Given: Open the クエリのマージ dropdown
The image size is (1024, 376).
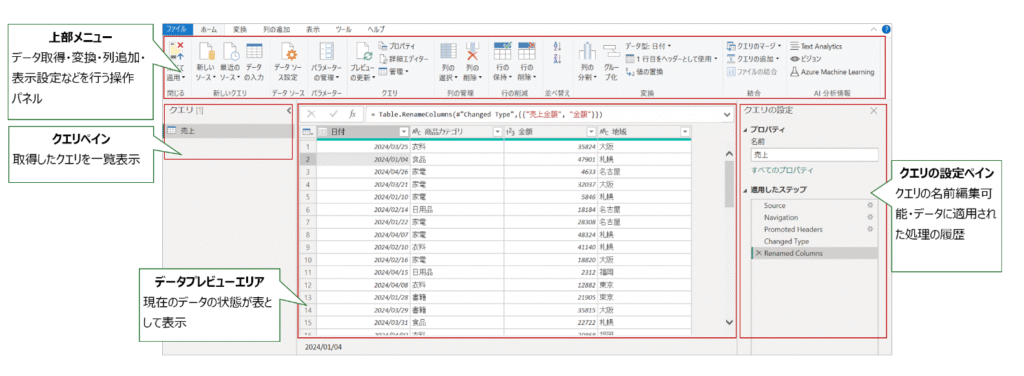Looking at the screenshot, I should (x=754, y=46).
